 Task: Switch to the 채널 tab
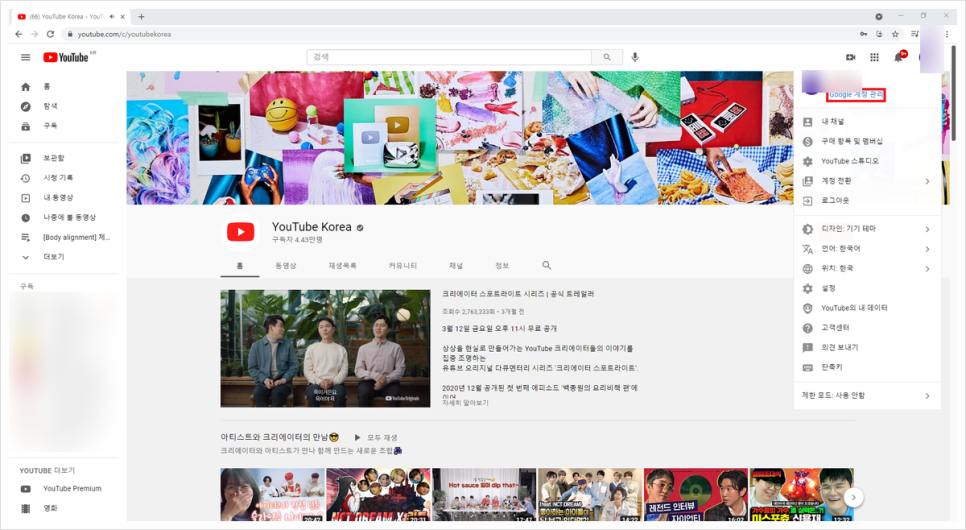click(x=456, y=266)
